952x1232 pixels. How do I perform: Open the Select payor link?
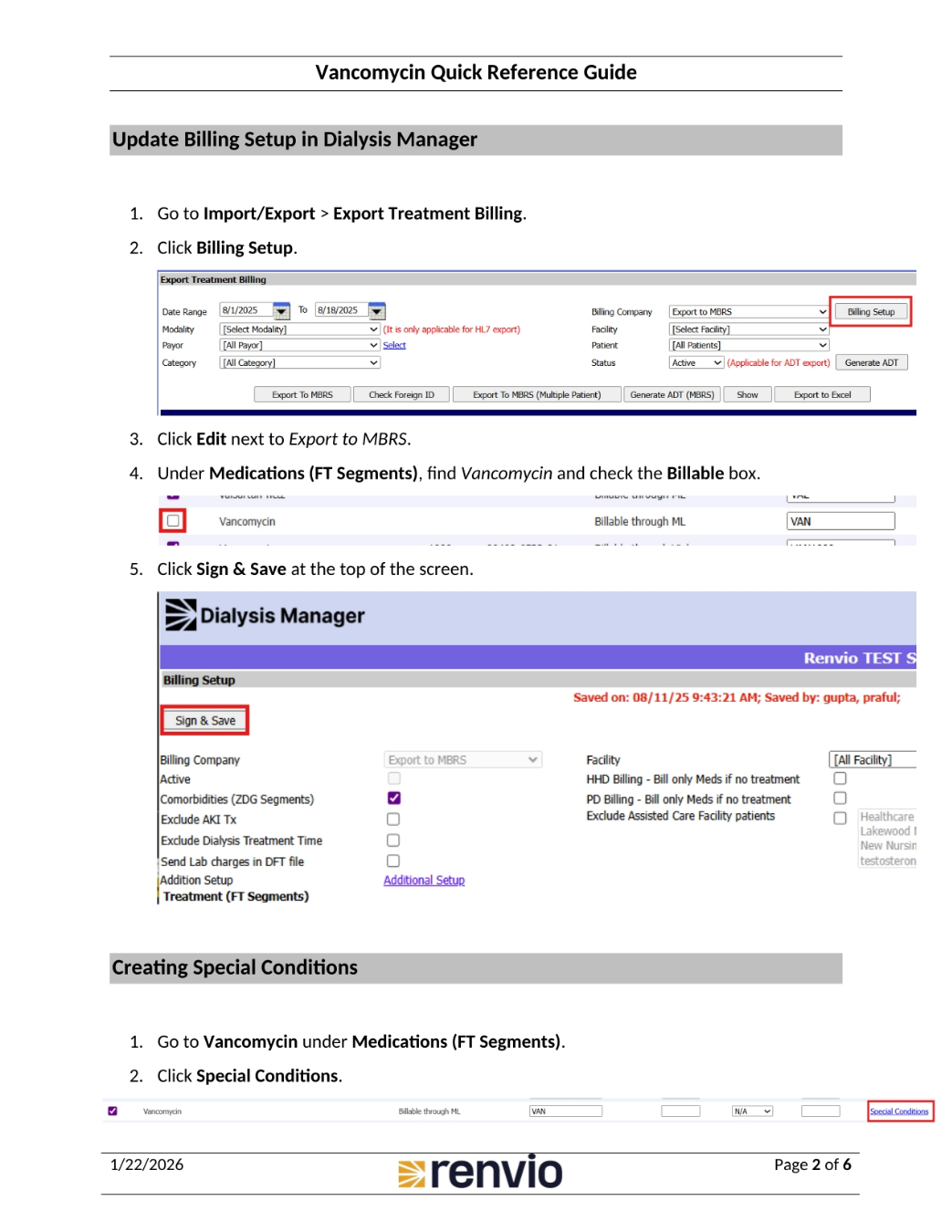click(394, 345)
